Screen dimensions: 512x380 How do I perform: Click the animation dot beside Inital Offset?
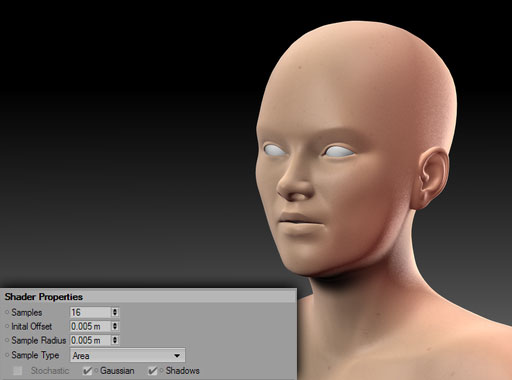pos(7,326)
